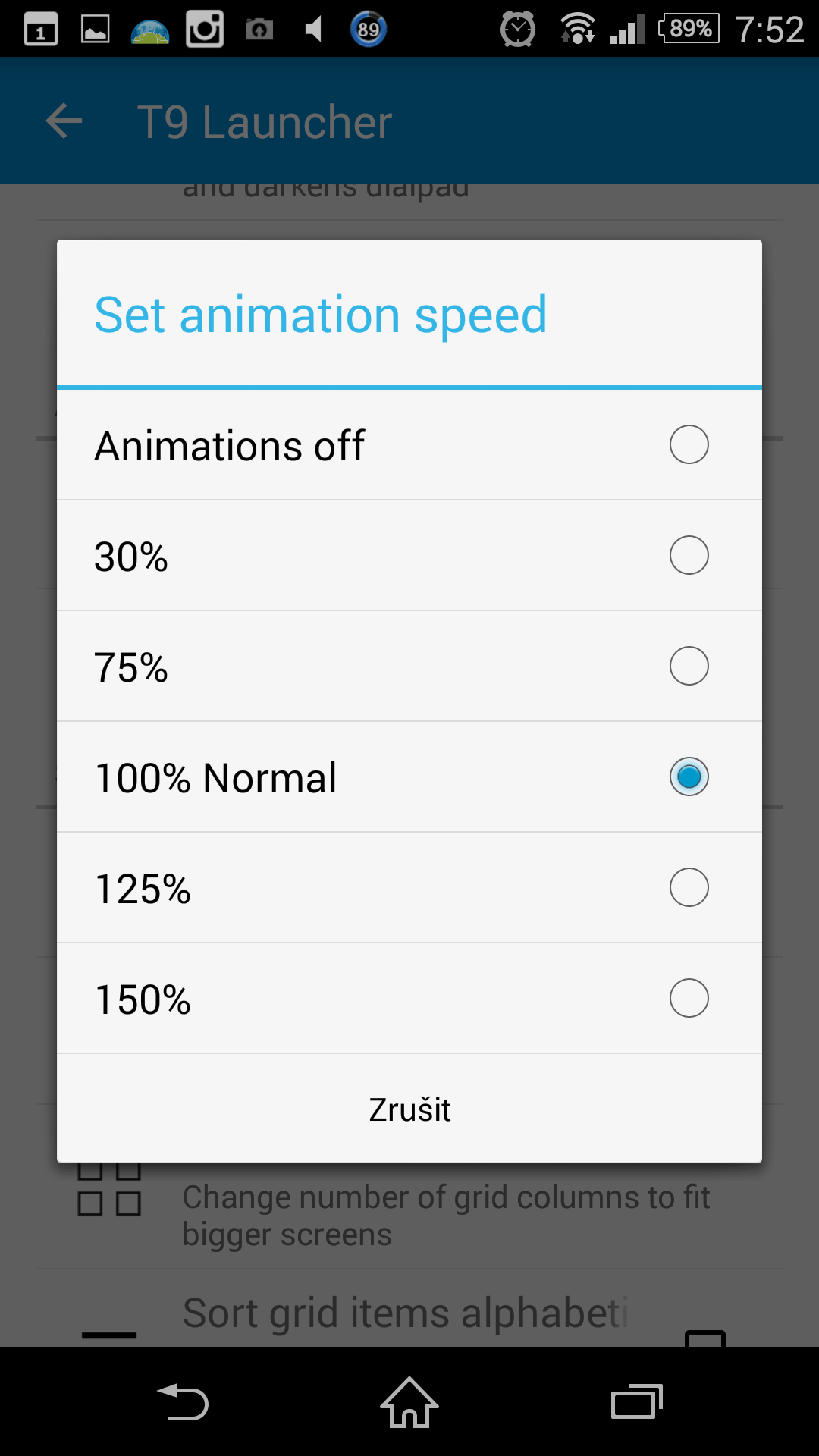
Task: Tap the Set animation speed dialog title
Action: tap(320, 315)
